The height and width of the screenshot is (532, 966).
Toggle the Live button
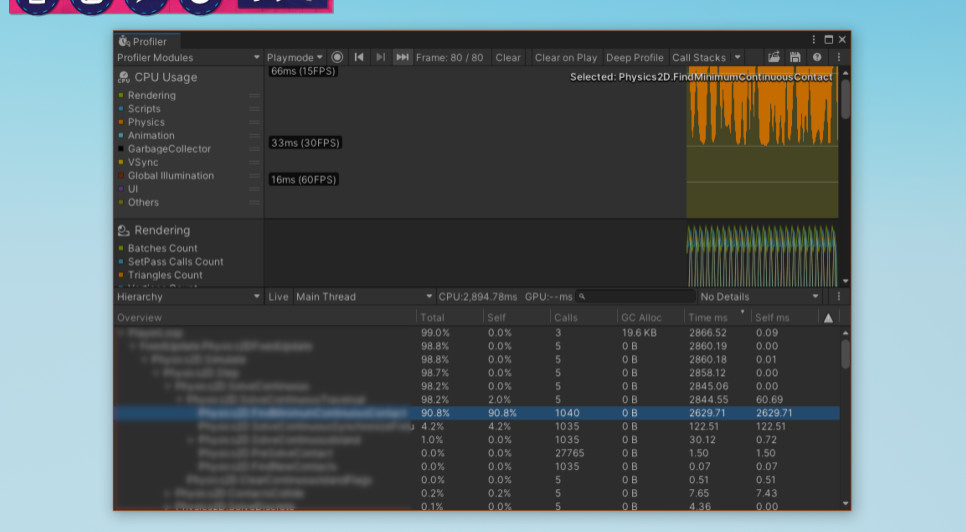pos(278,297)
